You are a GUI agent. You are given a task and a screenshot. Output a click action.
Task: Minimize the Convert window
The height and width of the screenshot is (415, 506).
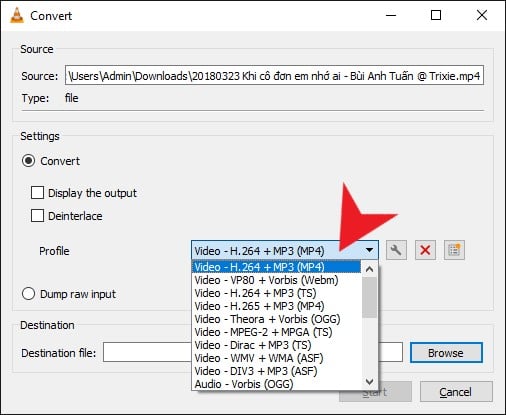click(391, 15)
